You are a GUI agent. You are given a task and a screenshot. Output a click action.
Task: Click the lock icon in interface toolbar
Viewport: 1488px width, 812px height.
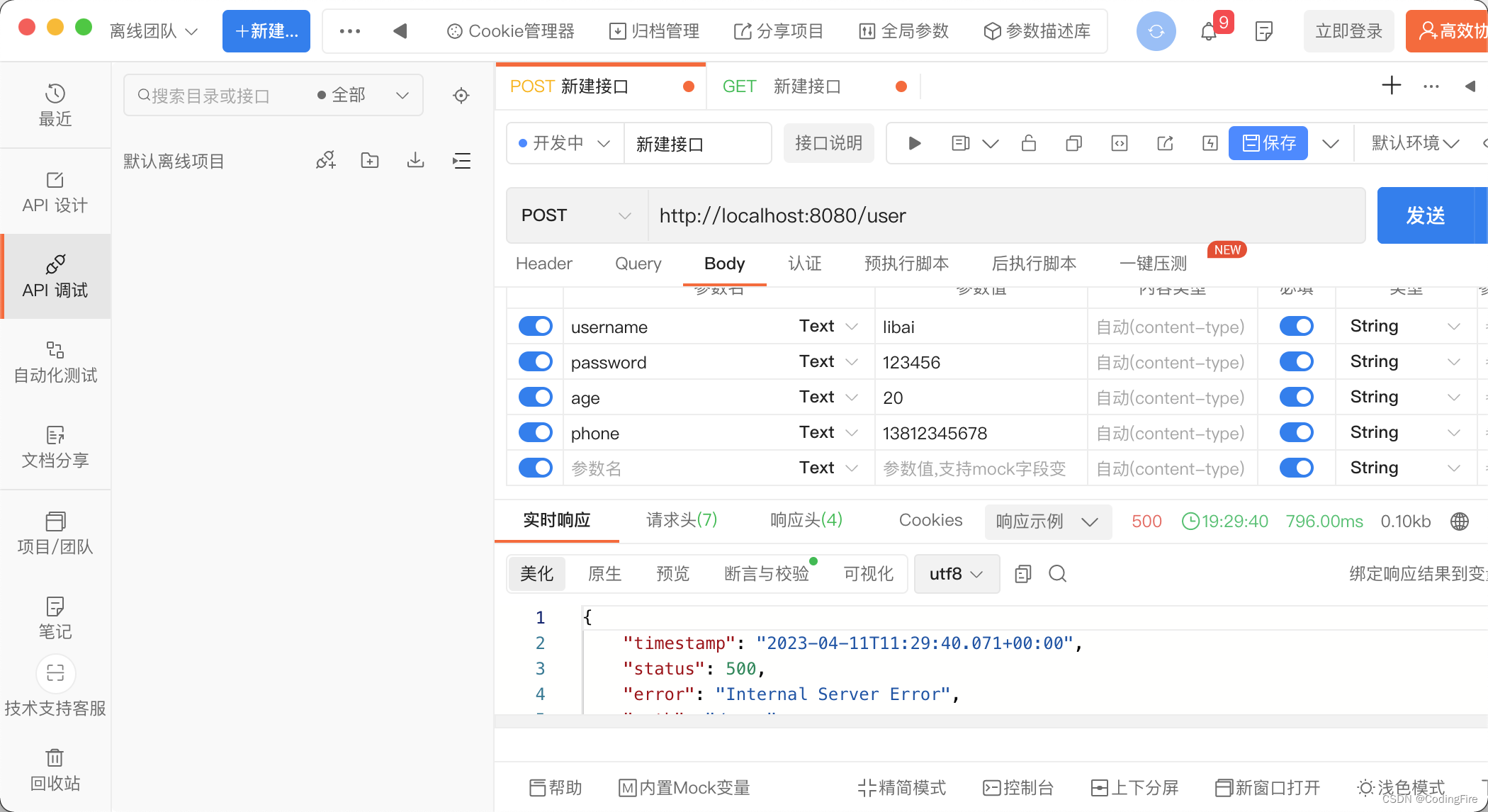tap(1028, 144)
